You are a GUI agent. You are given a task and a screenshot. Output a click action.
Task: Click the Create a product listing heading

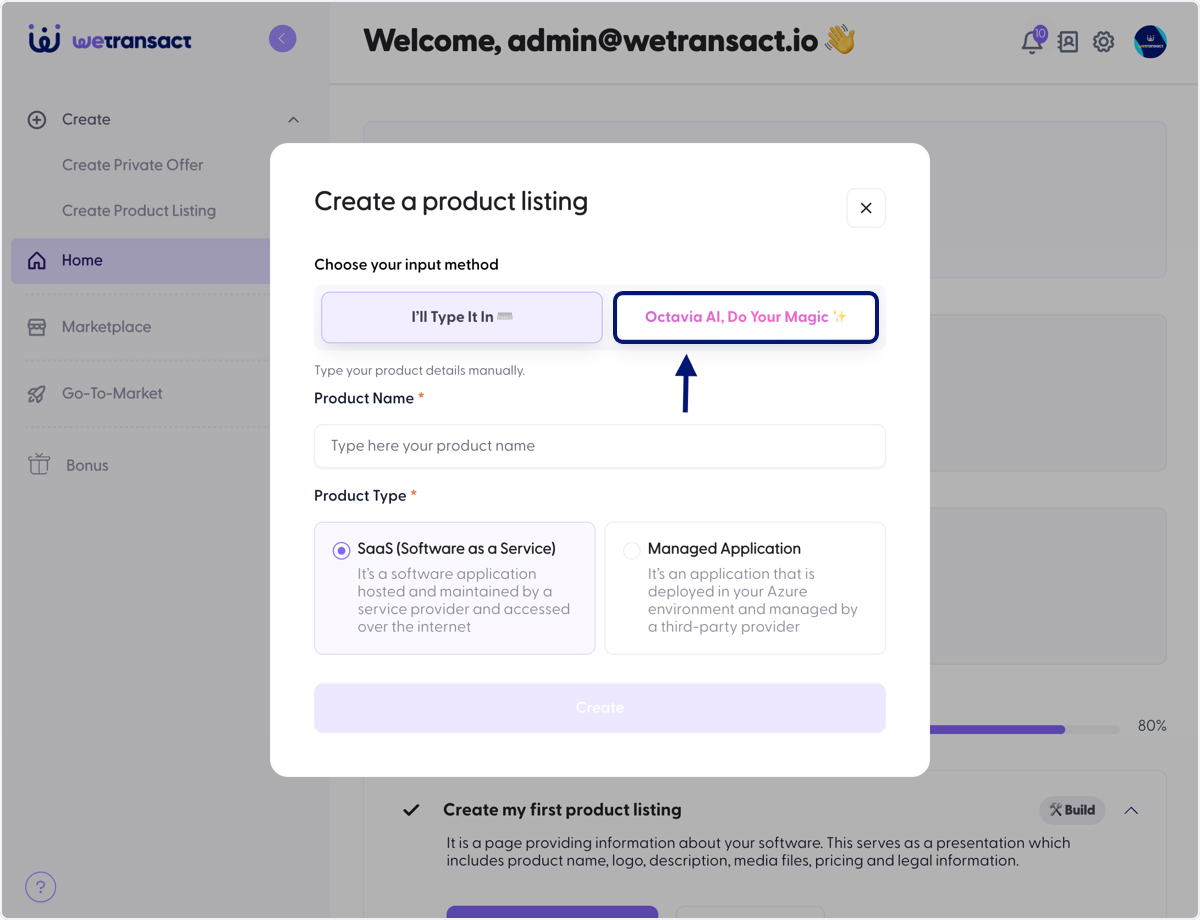(x=451, y=202)
